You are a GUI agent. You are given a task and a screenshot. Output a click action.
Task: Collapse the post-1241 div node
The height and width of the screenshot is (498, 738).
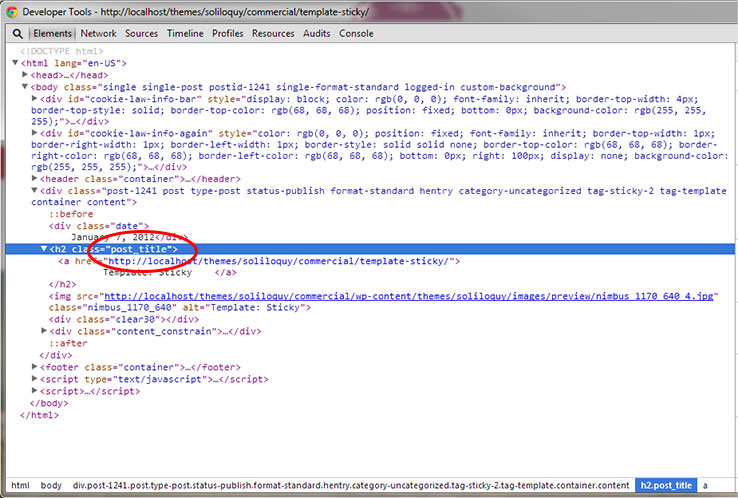click(x=34, y=190)
